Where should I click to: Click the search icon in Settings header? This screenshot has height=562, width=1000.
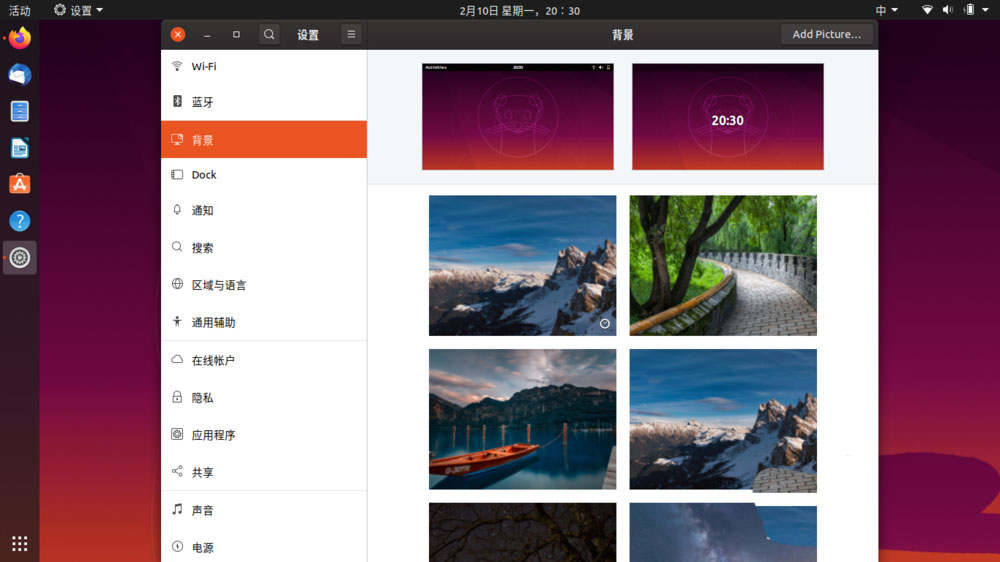pyautogui.click(x=269, y=34)
